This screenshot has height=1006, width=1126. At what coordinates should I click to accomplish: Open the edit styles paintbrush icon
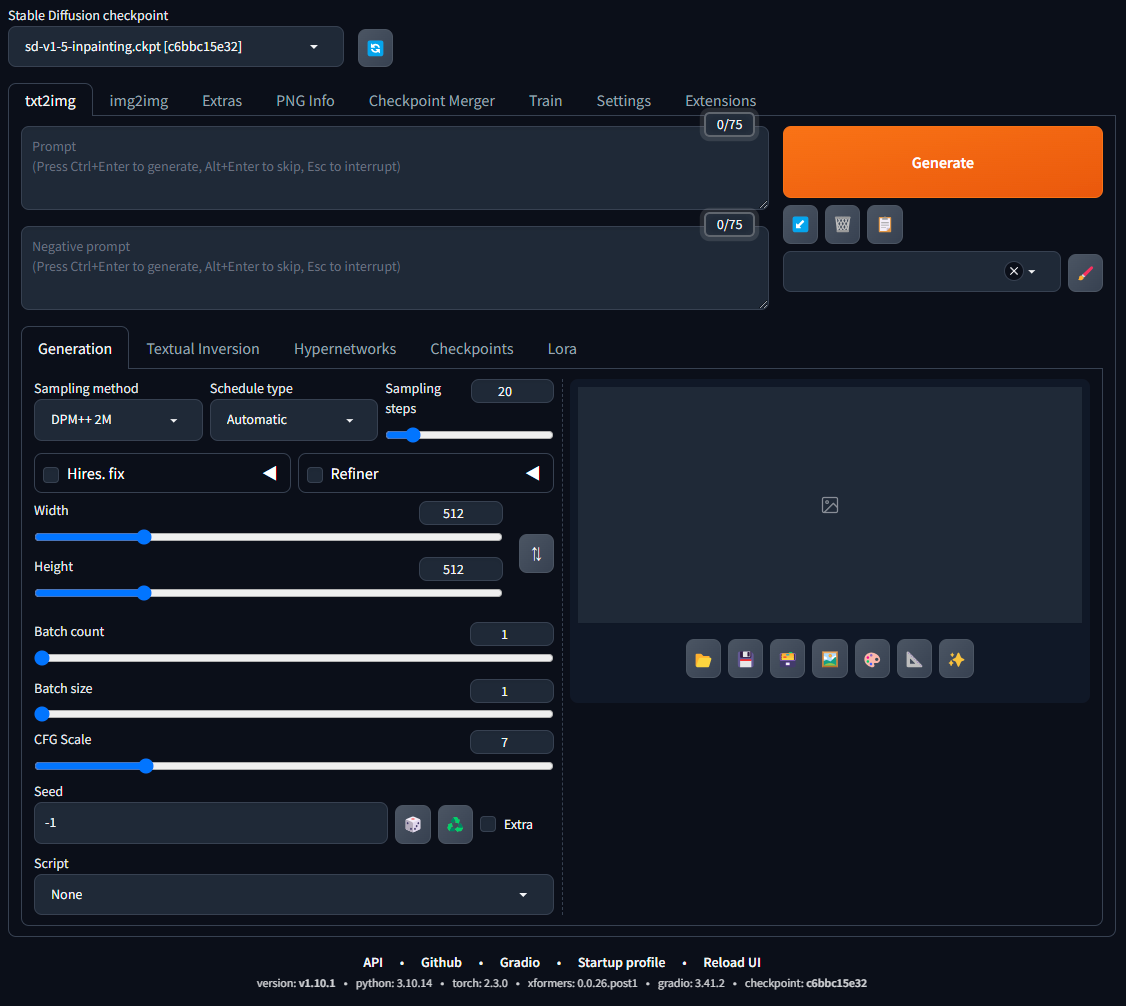(1085, 273)
